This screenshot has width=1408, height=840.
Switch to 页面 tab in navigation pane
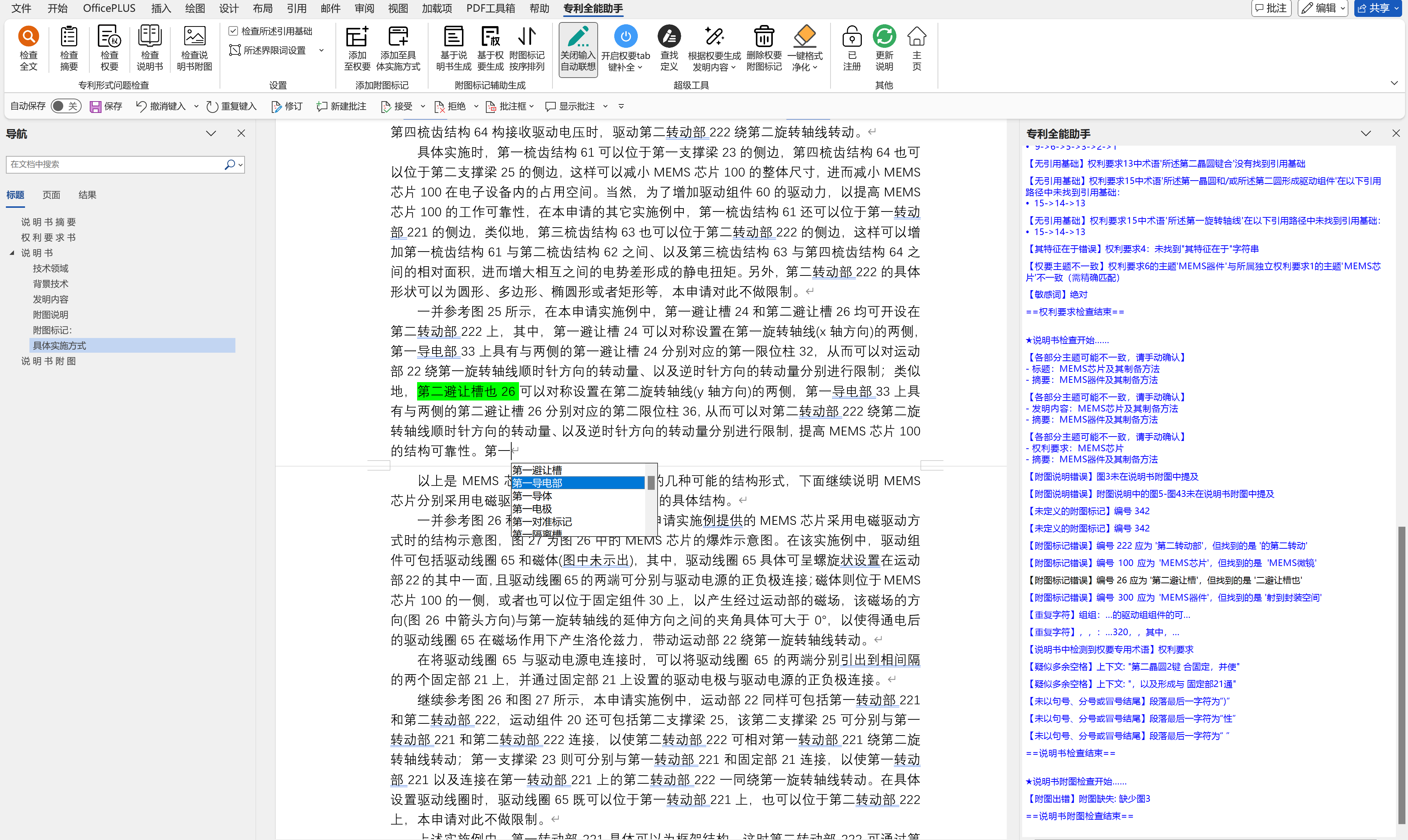[x=51, y=195]
